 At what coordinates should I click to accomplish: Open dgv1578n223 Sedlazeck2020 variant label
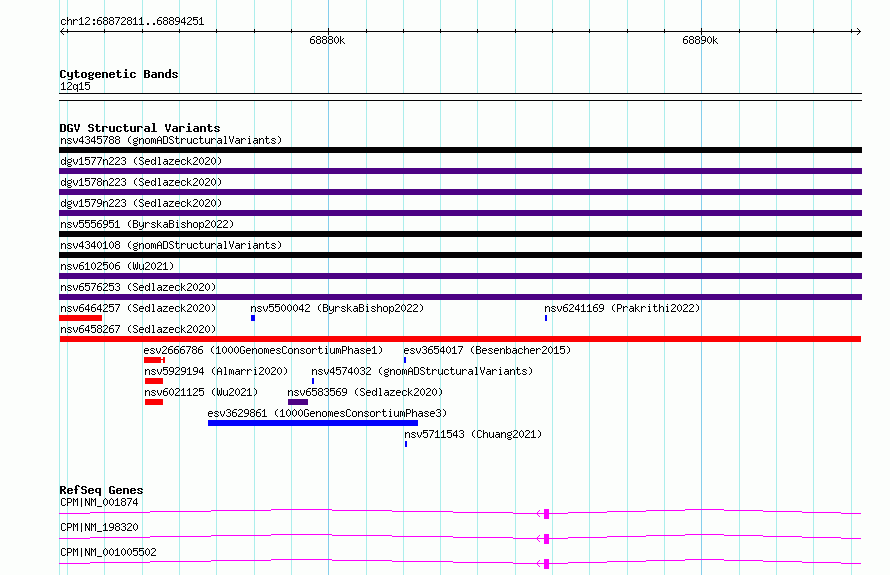click(x=141, y=182)
